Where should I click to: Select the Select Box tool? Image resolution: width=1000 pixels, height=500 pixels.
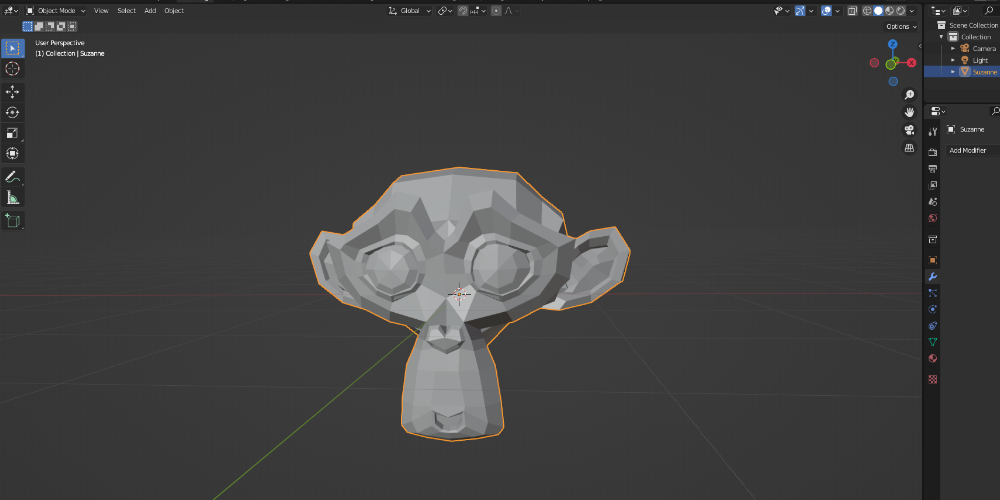(x=13, y=48)
